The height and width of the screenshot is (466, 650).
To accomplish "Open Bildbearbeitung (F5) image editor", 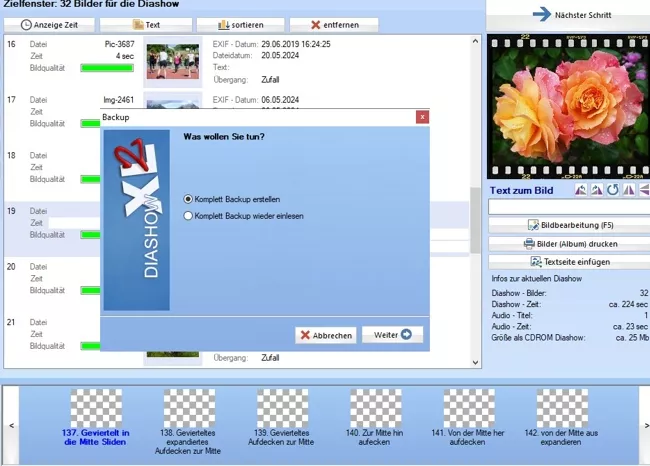I will pyautogui.click(x=568, y=225).
